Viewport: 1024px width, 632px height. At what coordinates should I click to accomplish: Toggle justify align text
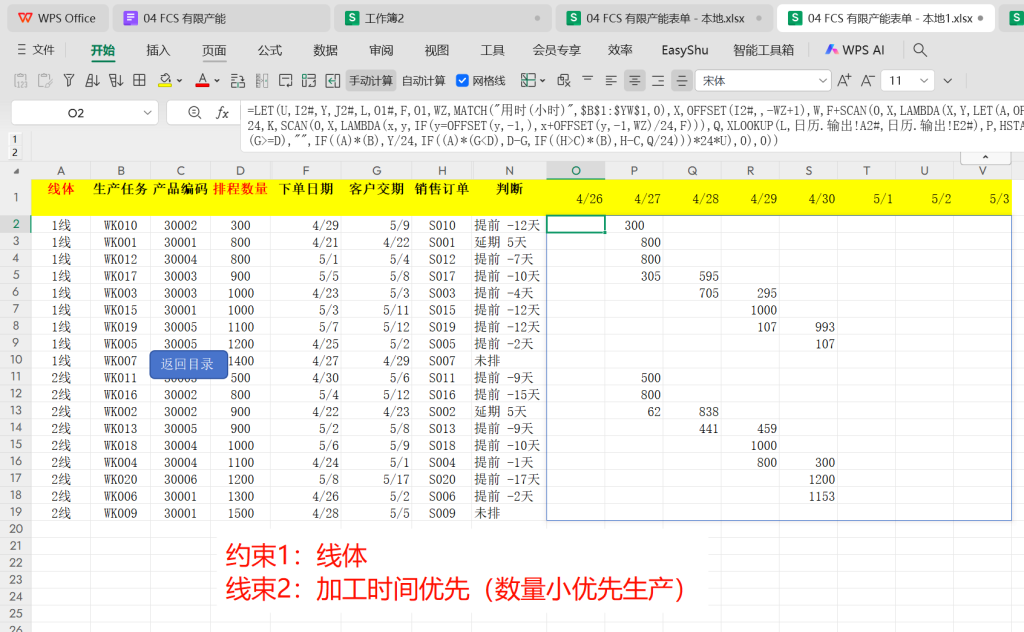pyautogui.click(x=681, y=80)
